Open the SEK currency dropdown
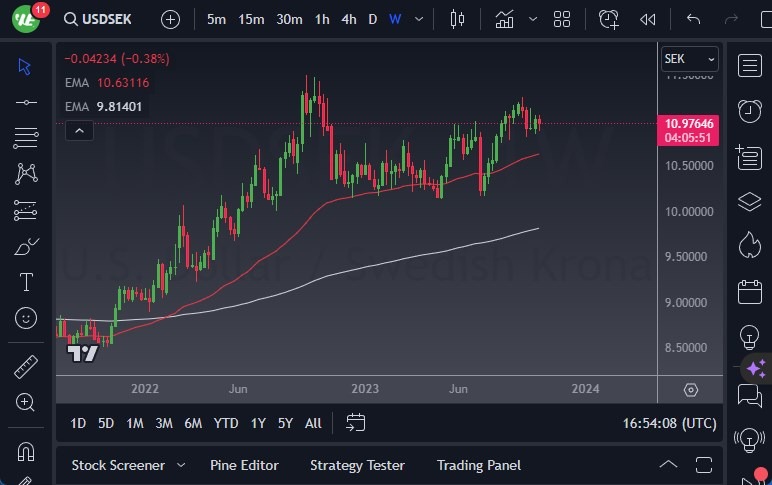This screenshot has width=772, height=485. tap(690, 59)
